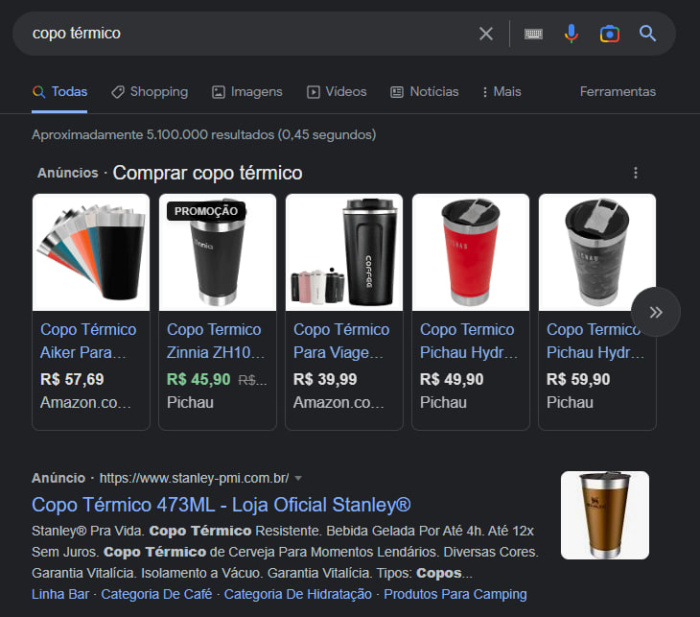
Task: Open search by image camera icon
Action: coord(609,33)
